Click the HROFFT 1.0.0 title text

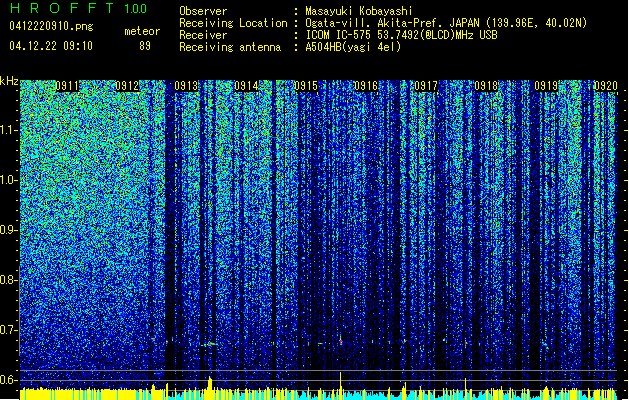coord(78,8)
